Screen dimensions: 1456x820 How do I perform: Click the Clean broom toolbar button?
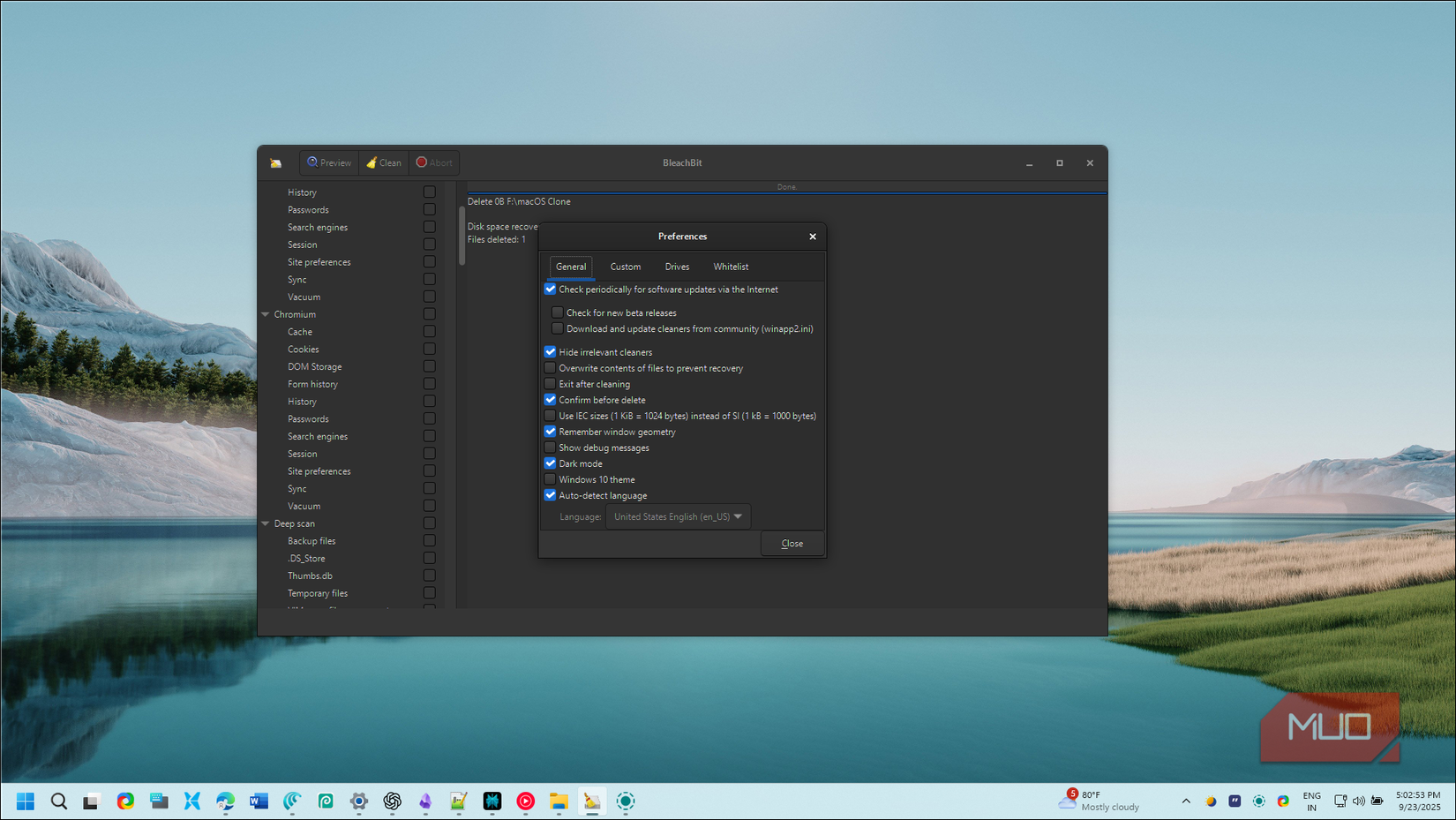click(x=384, y=162)
